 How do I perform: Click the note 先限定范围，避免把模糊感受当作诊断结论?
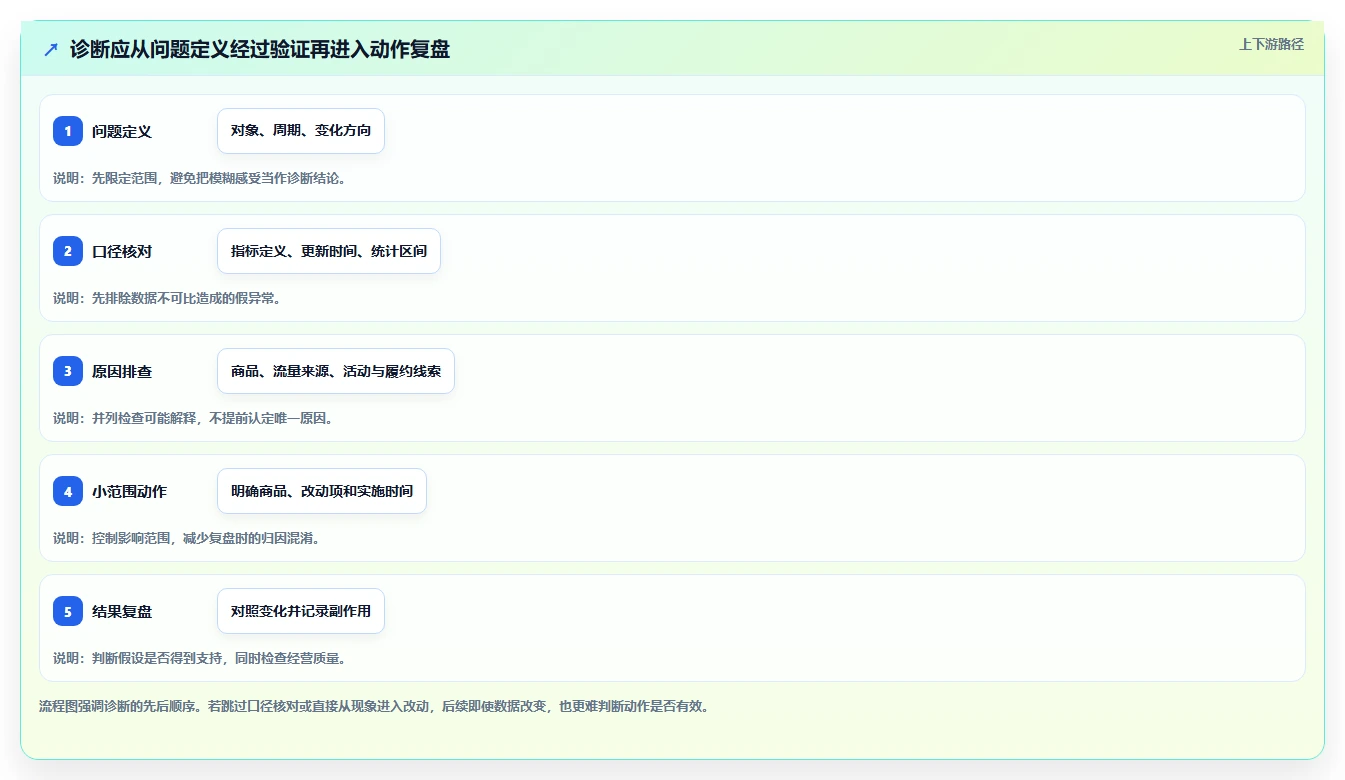(x=200, y=178)
